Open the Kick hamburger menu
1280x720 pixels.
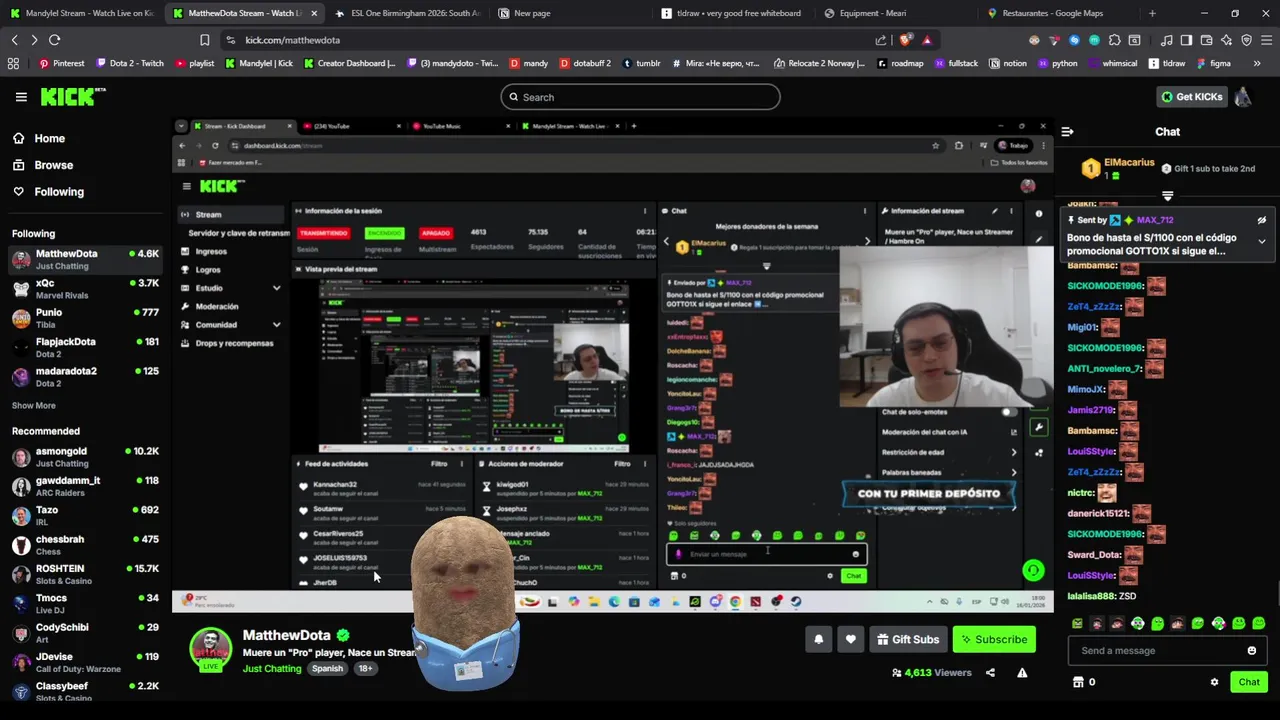(x=21, y=97)
